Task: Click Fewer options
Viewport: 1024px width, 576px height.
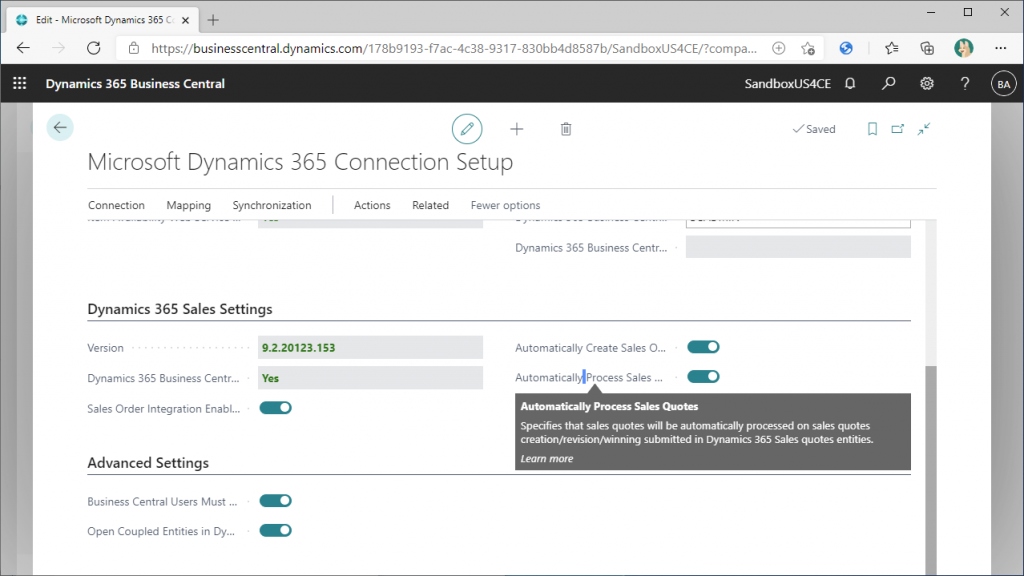Action: point(505,205)
